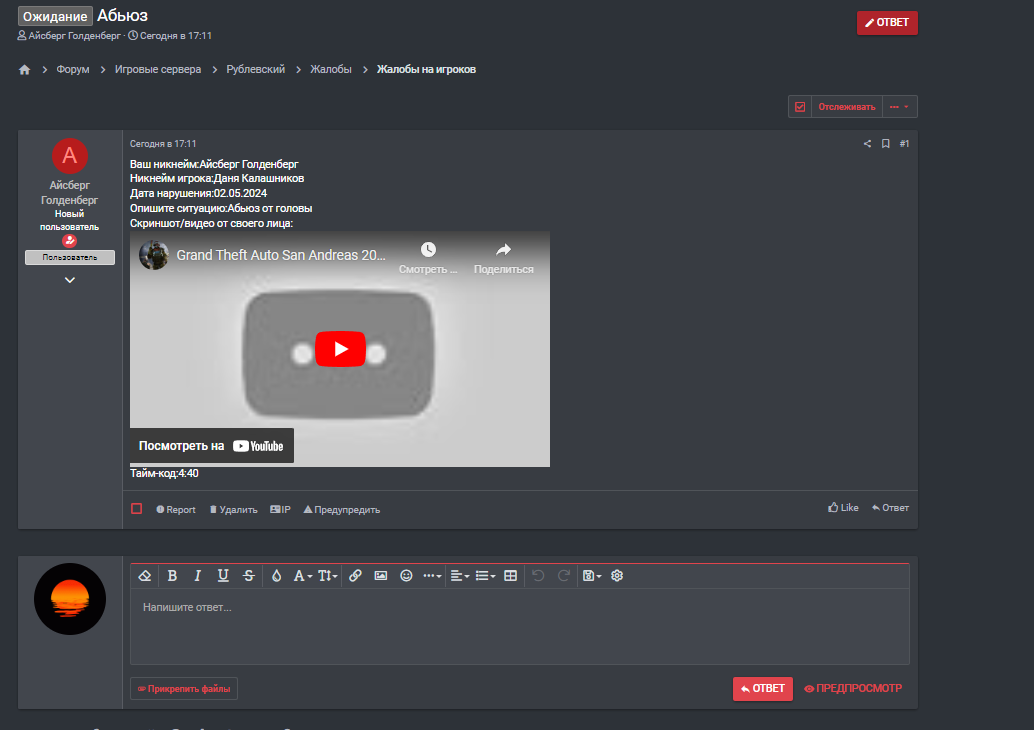Screen dimensions: 1034x730
Task: Expand the user info chevron
Action: pyautogui.click(x=70, y=280)
